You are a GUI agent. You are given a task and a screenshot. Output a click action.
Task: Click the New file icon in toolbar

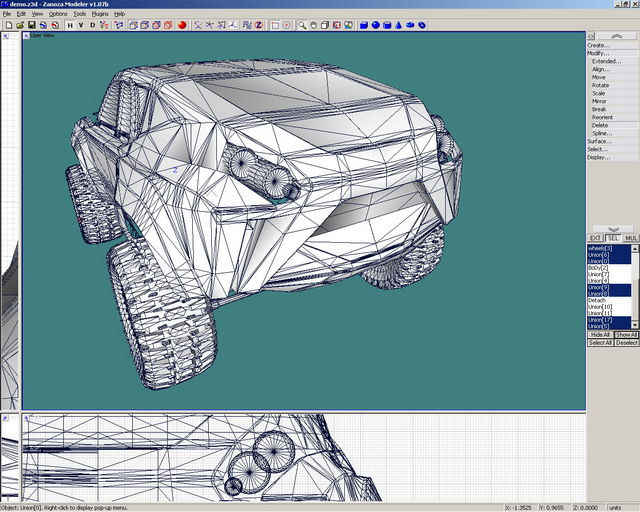(x=7, y=25)
